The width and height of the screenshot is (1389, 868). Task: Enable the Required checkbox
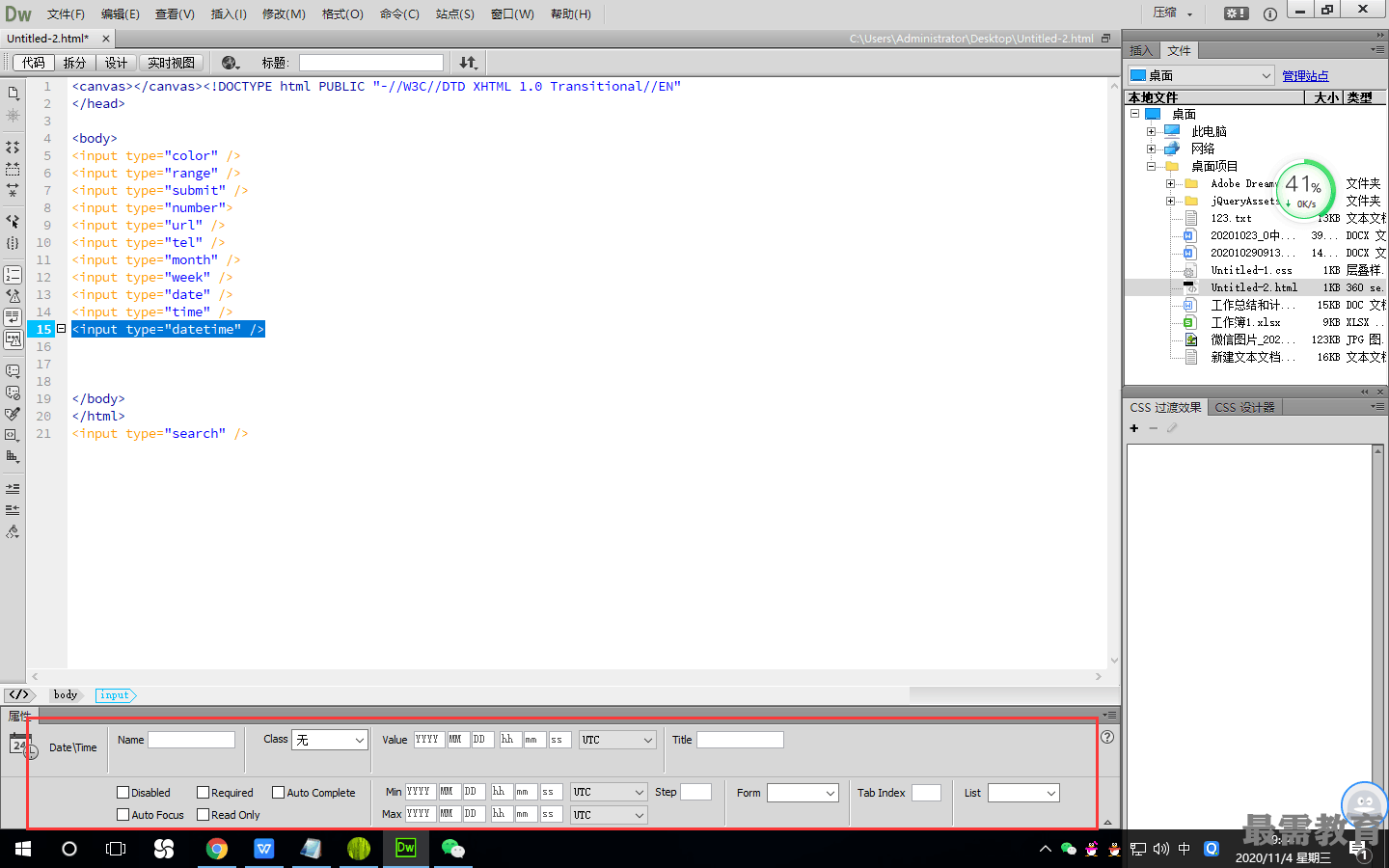click(x=203, y=793)
